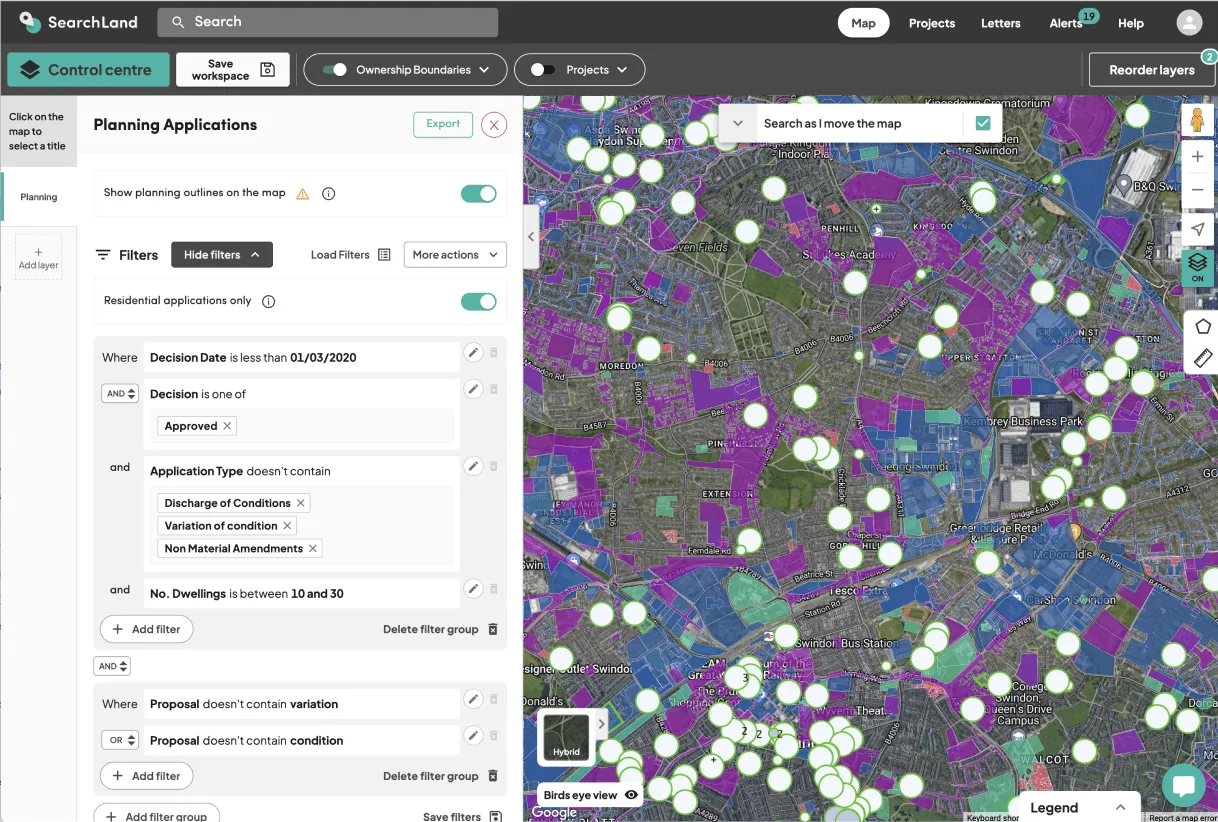Click the locate me arrow icon
Image resolution: width=1218 pixels, height=822 pixels.
point(1197,230)
